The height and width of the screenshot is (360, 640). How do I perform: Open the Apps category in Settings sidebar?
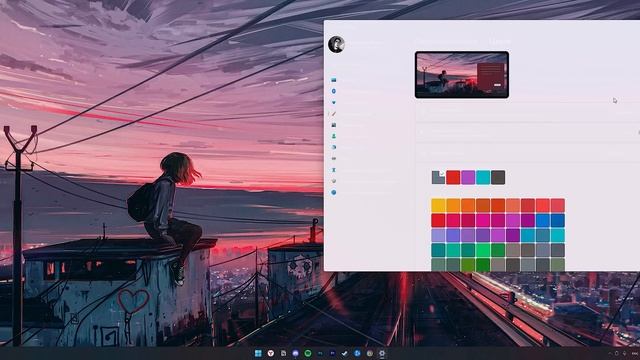coord(333,125)
